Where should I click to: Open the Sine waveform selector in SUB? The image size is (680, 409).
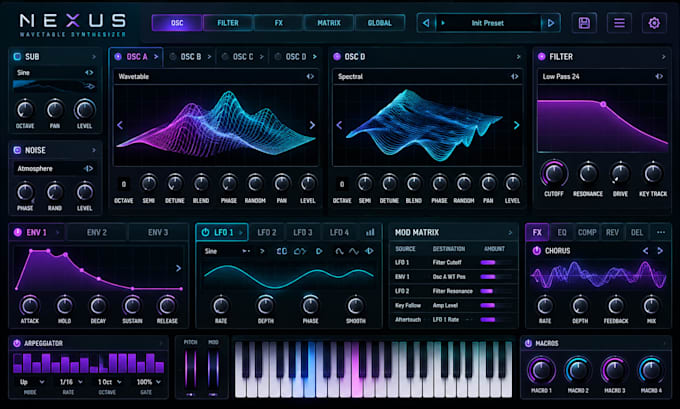tap(55, 72)
